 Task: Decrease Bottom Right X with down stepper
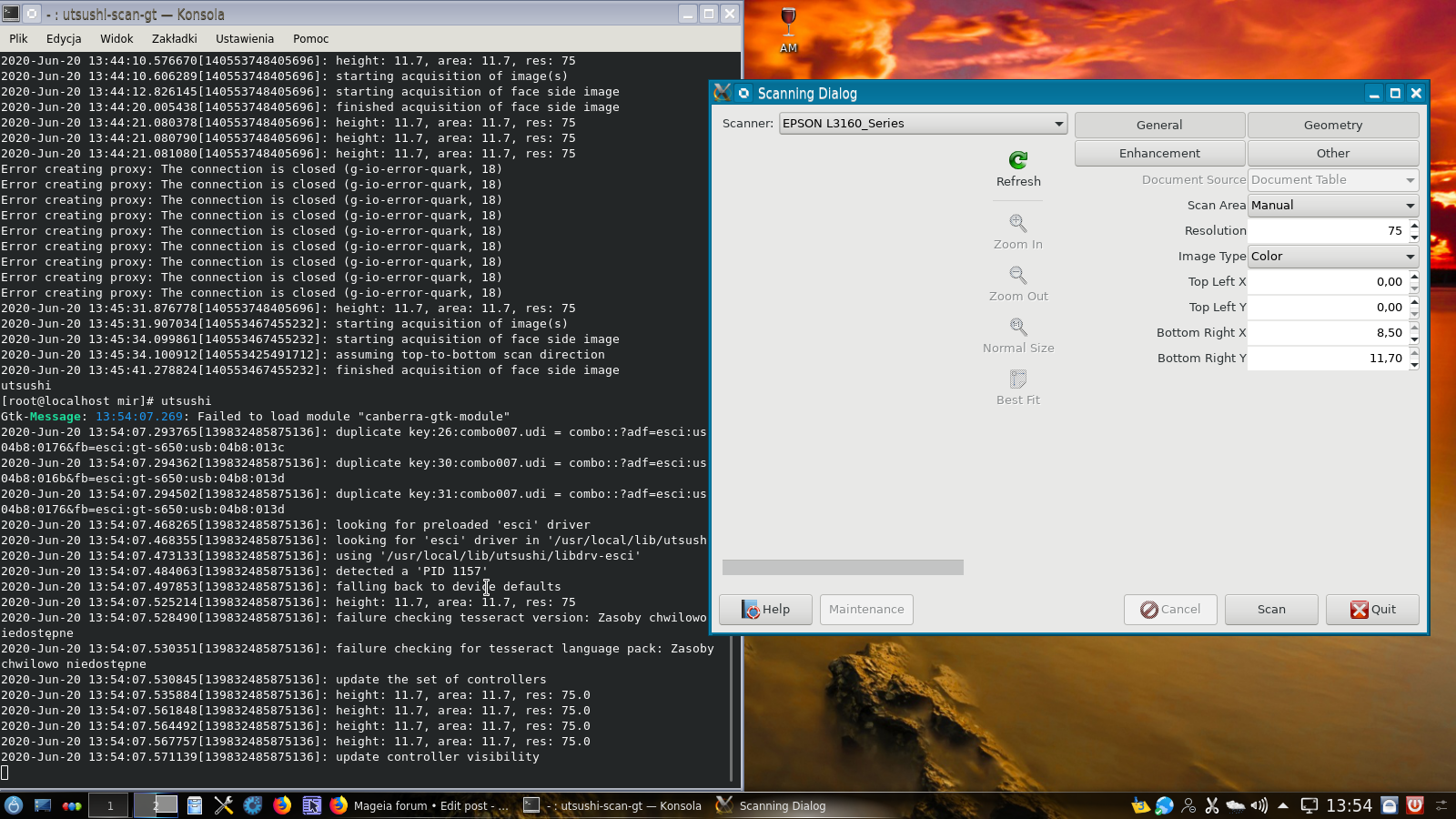pos(1414,339)
